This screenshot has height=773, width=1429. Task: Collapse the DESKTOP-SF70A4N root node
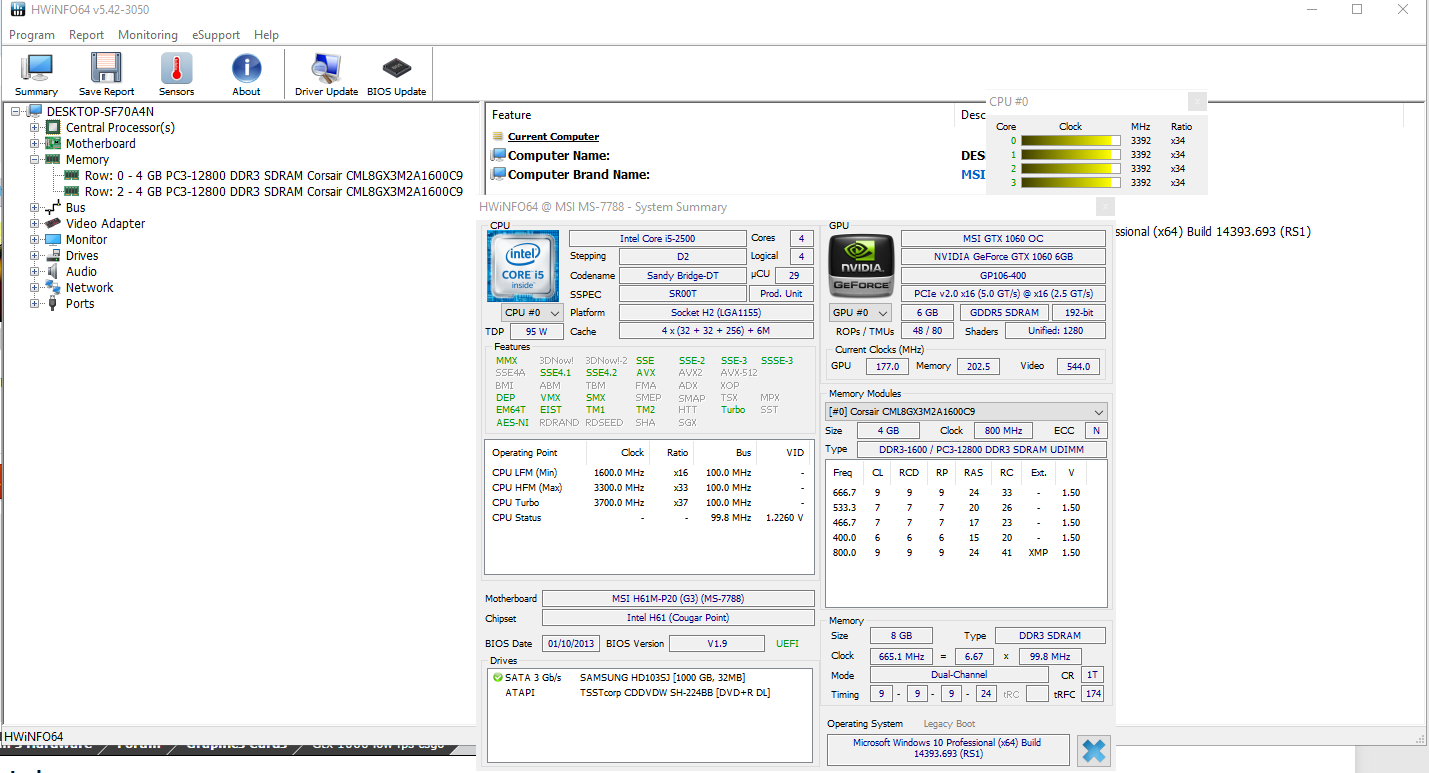(x=16, y=111)
